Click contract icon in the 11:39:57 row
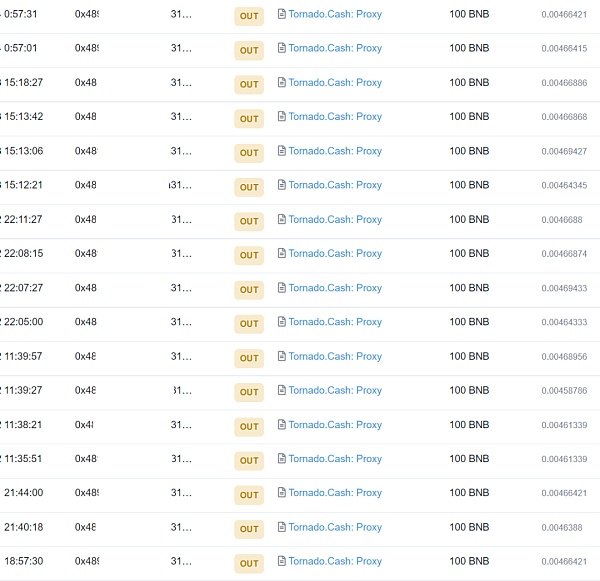Screen dimensions: 600x581 [281, 356]
